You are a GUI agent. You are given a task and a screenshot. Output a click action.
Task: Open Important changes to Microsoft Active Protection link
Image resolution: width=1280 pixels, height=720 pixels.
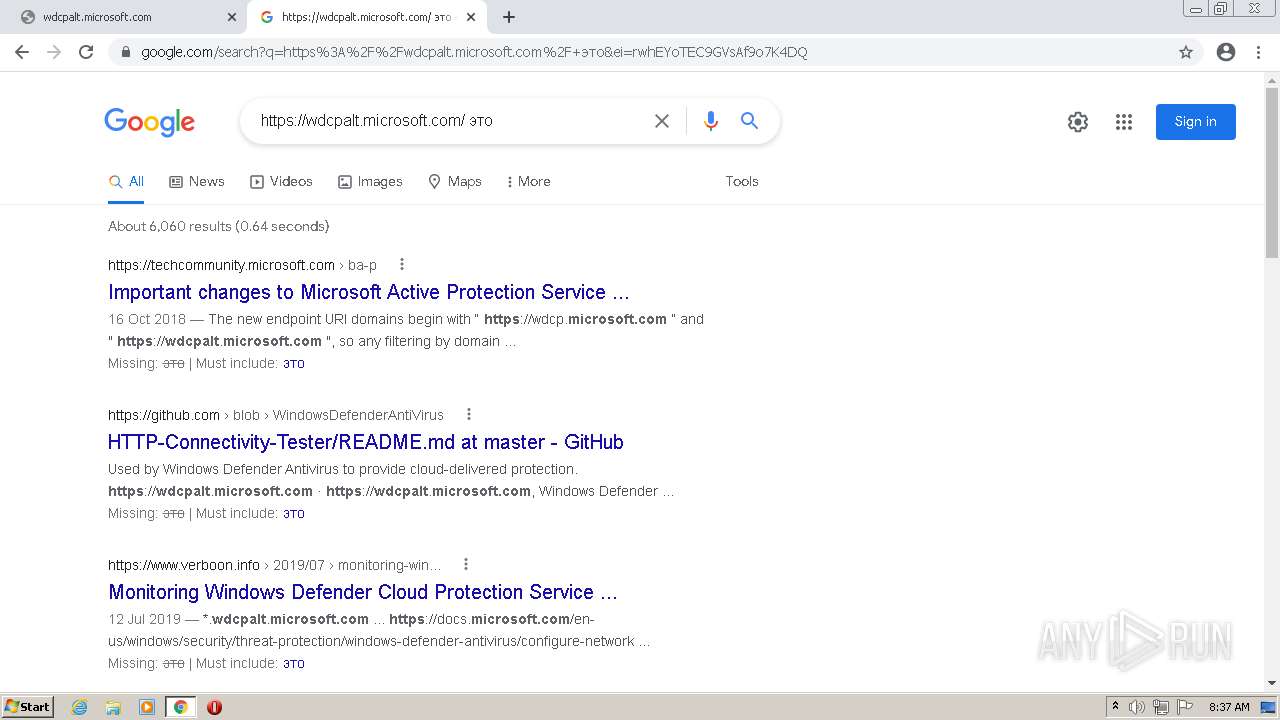(369, 292)
